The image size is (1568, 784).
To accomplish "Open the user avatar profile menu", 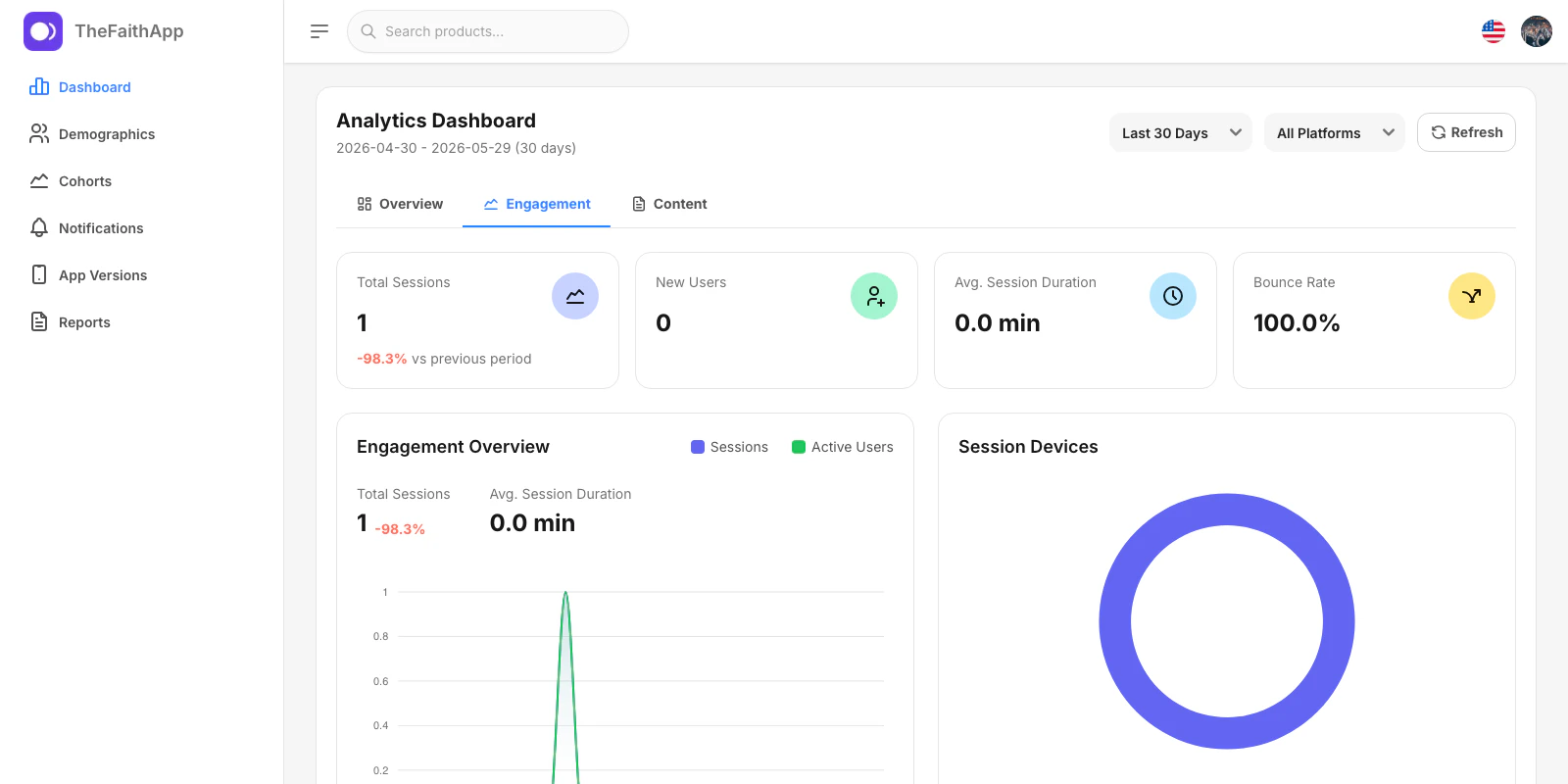I will [x=1537, y=31].
